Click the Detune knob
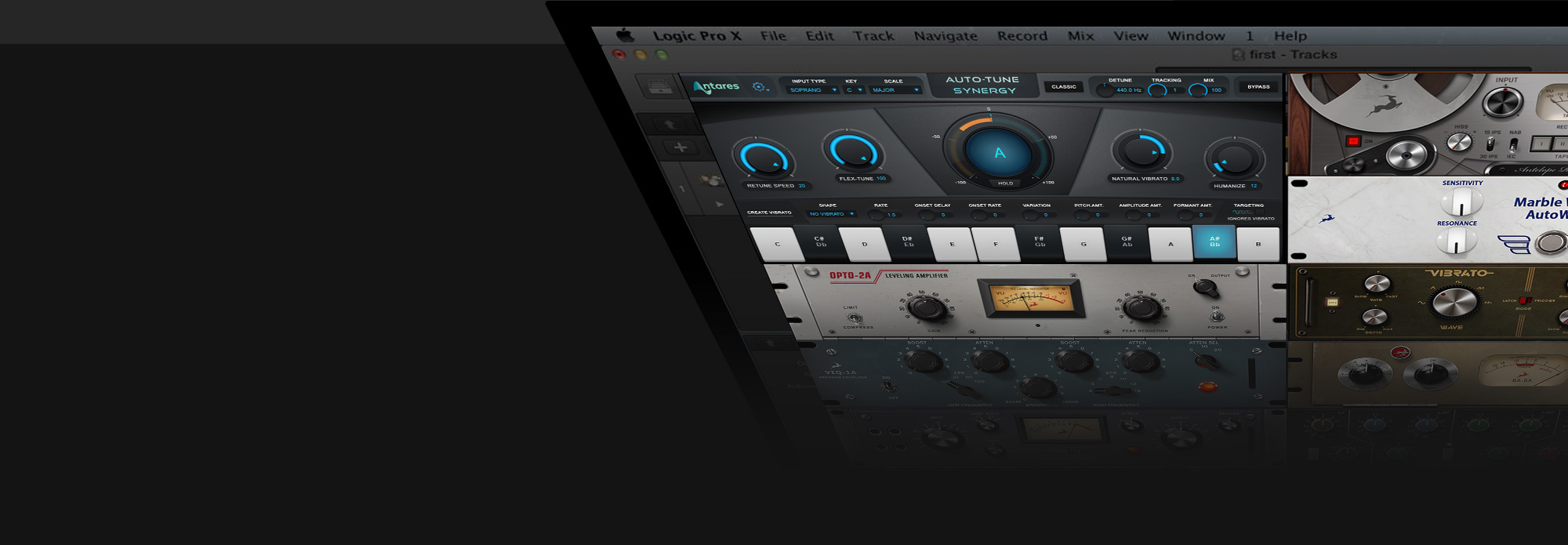 pos(1105,90)
